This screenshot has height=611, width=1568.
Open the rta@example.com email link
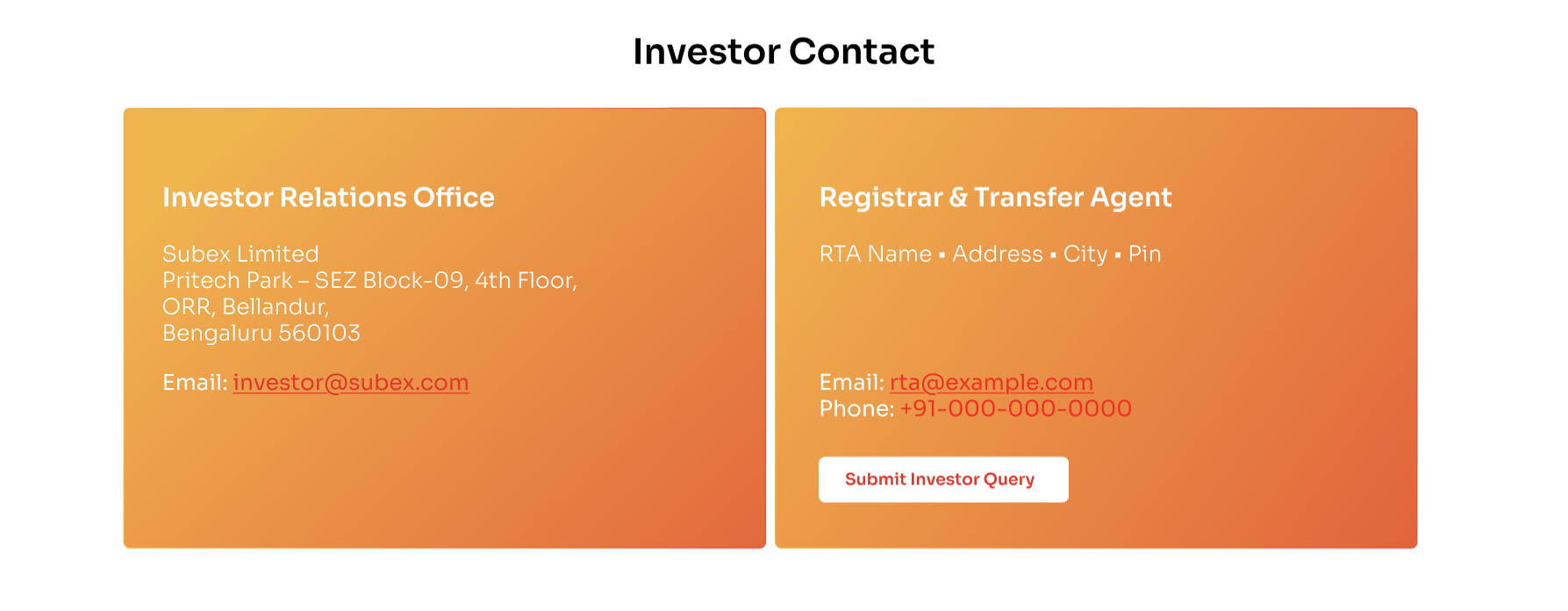[991, 383]
